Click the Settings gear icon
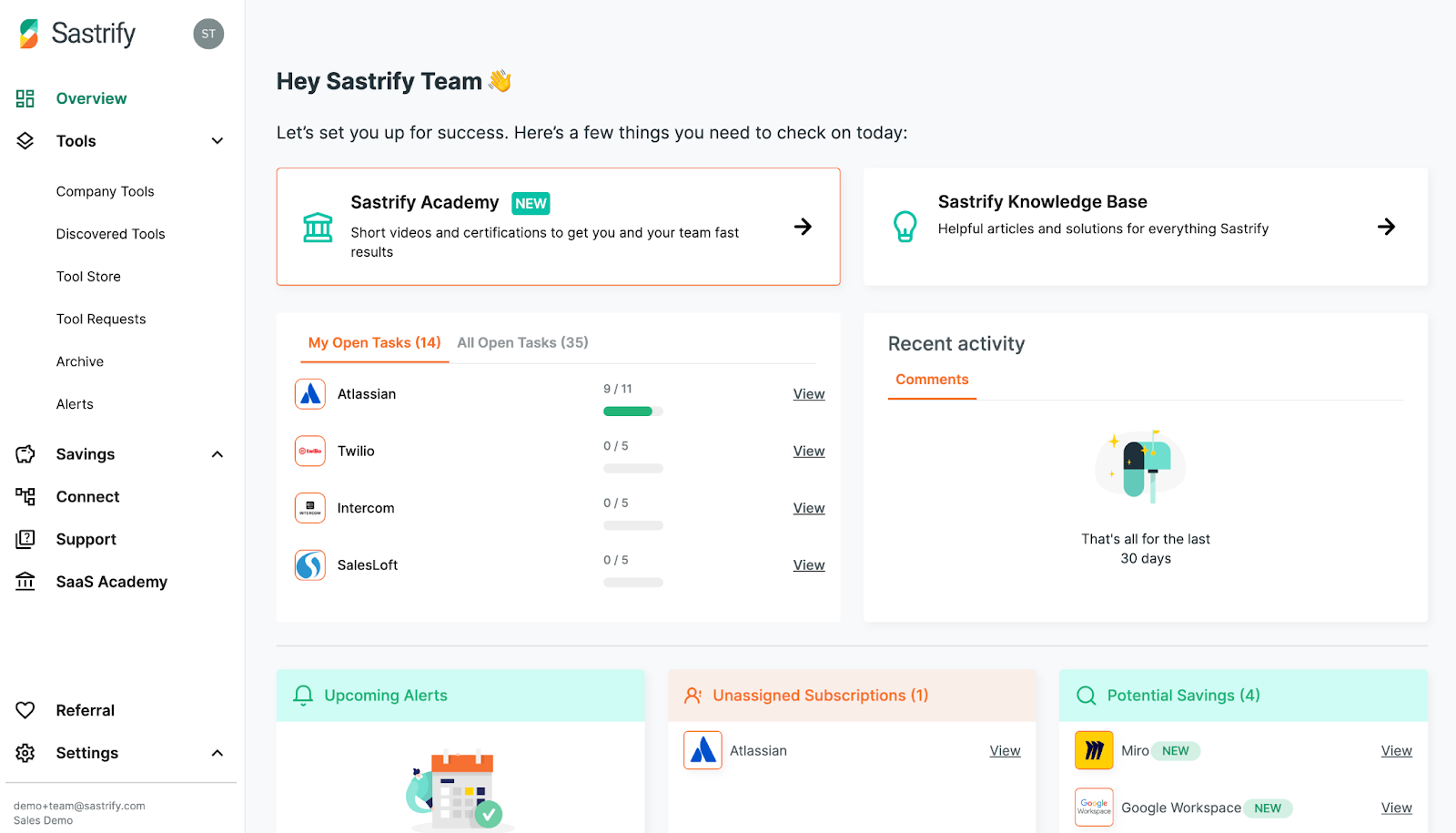The image size is (1456, 833). (25, 753)
